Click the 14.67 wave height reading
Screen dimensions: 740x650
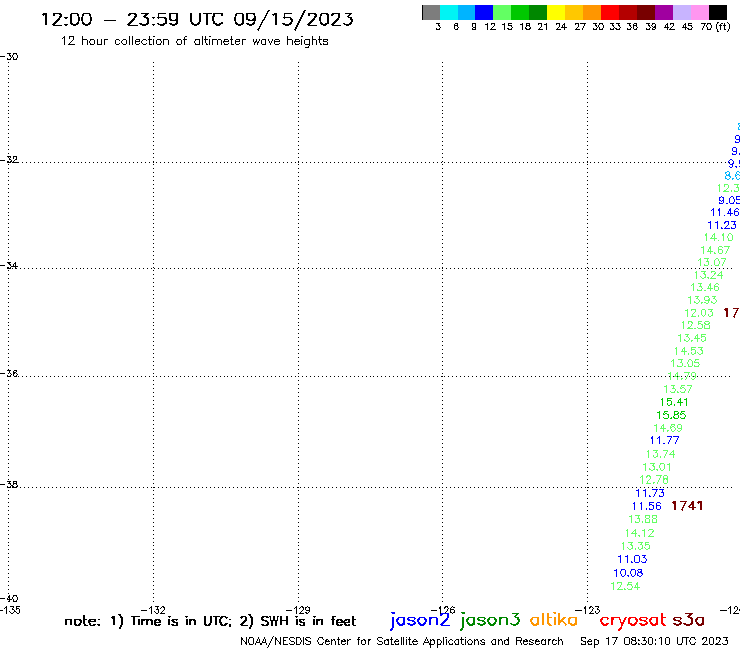[715, 250]
